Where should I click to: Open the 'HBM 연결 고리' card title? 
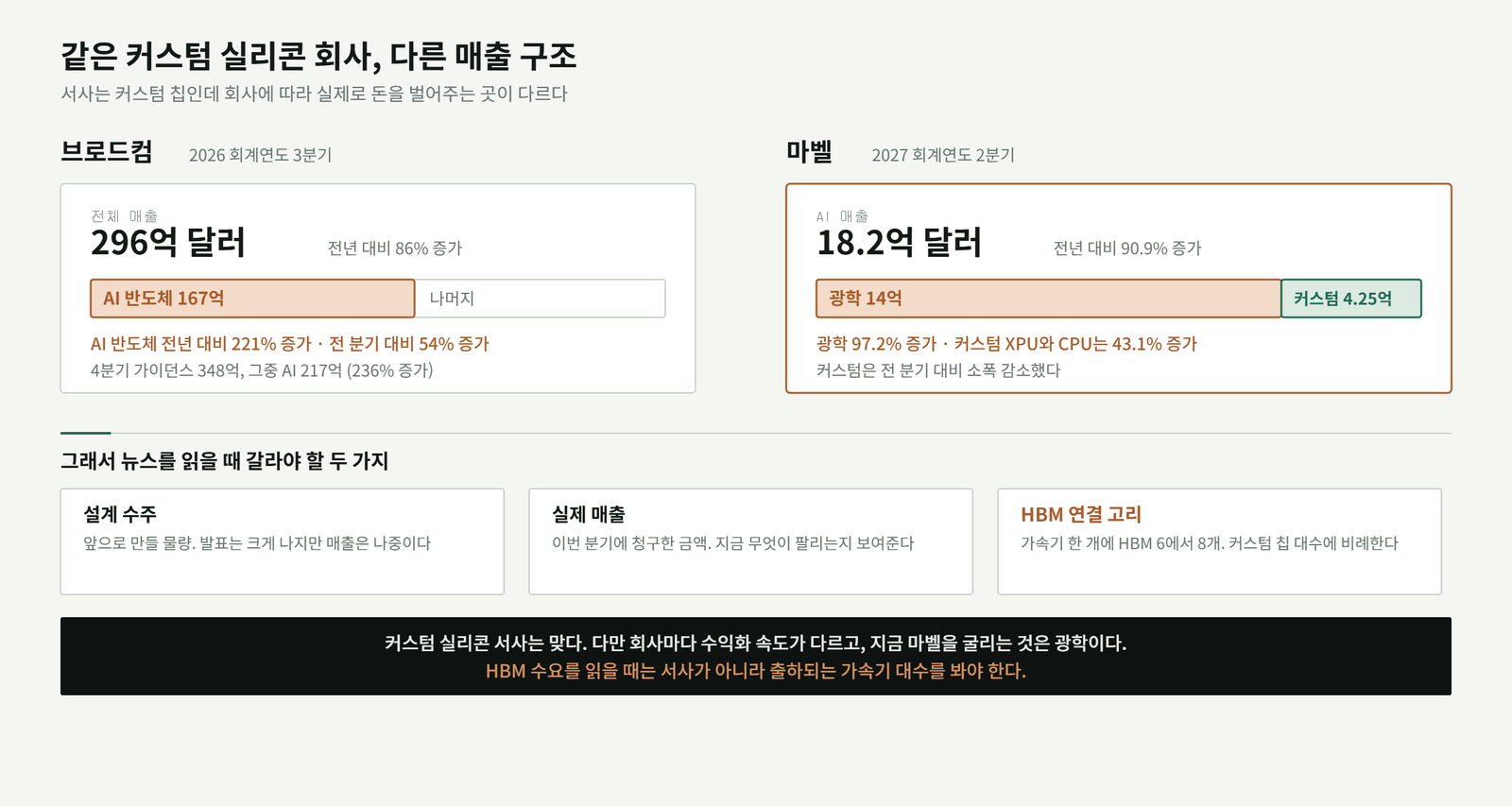(x=1081, y=514)
